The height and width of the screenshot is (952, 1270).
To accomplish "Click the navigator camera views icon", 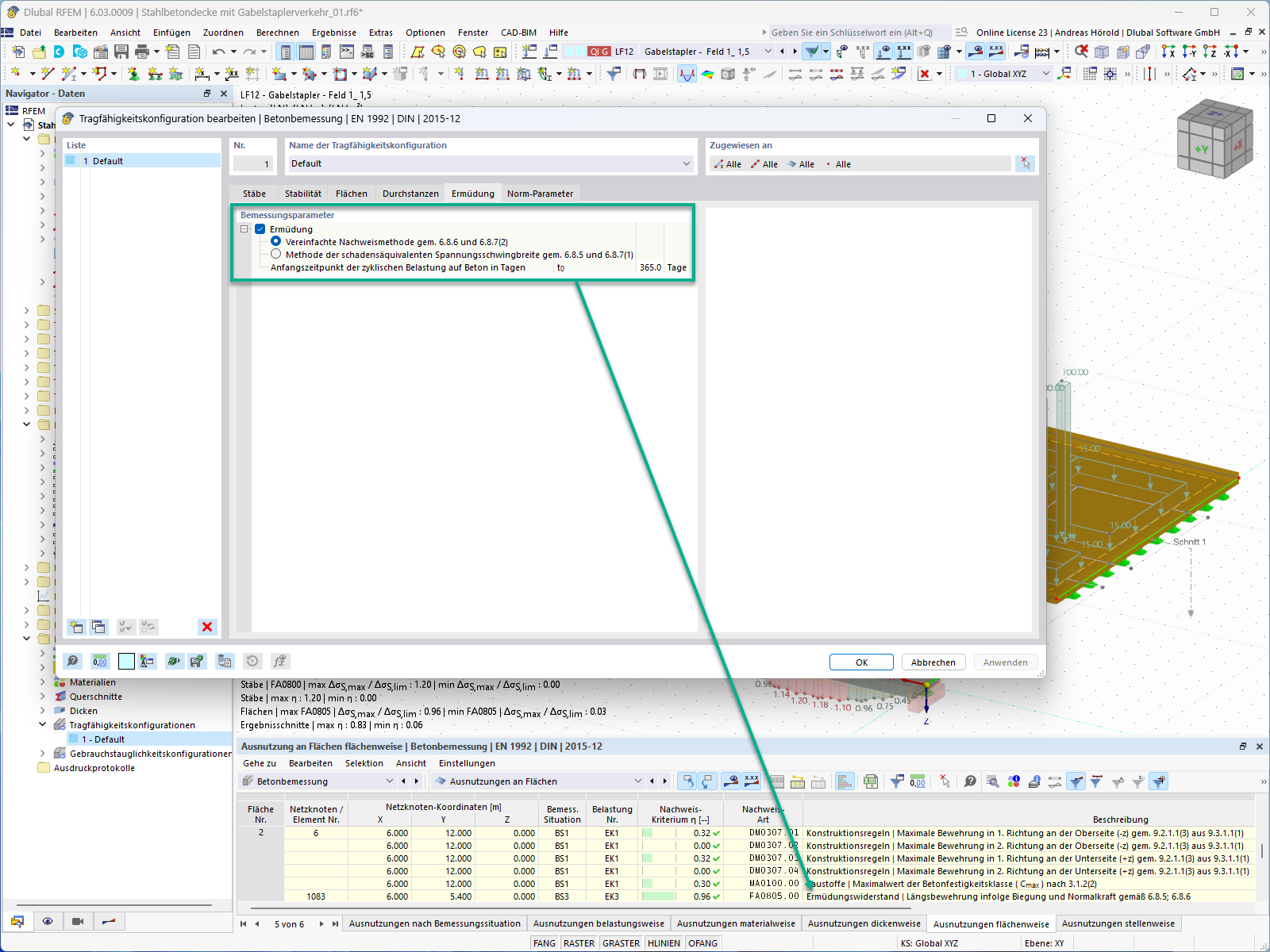I will 78,921.
